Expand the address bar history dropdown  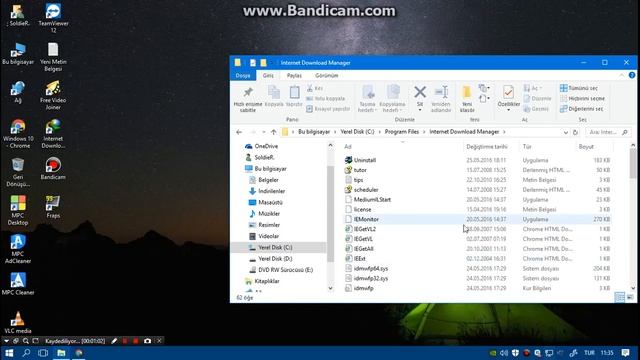566,132
